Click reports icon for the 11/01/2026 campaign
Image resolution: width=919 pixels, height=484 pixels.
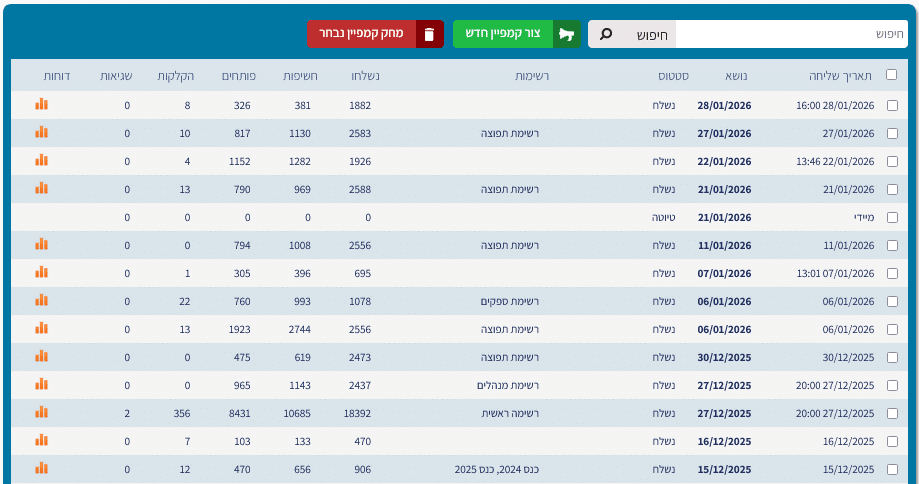pyautogui.click(x=41, y=244)
